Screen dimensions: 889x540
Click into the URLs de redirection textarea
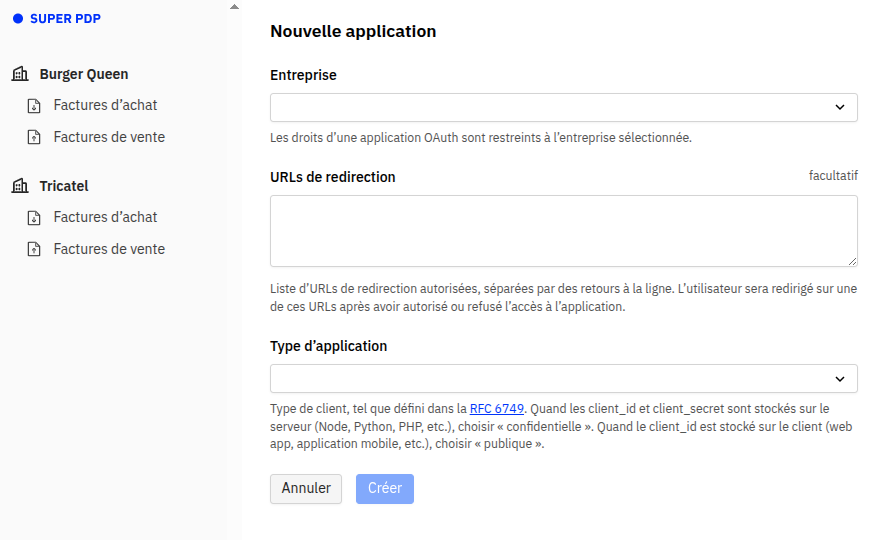[564, 231]
